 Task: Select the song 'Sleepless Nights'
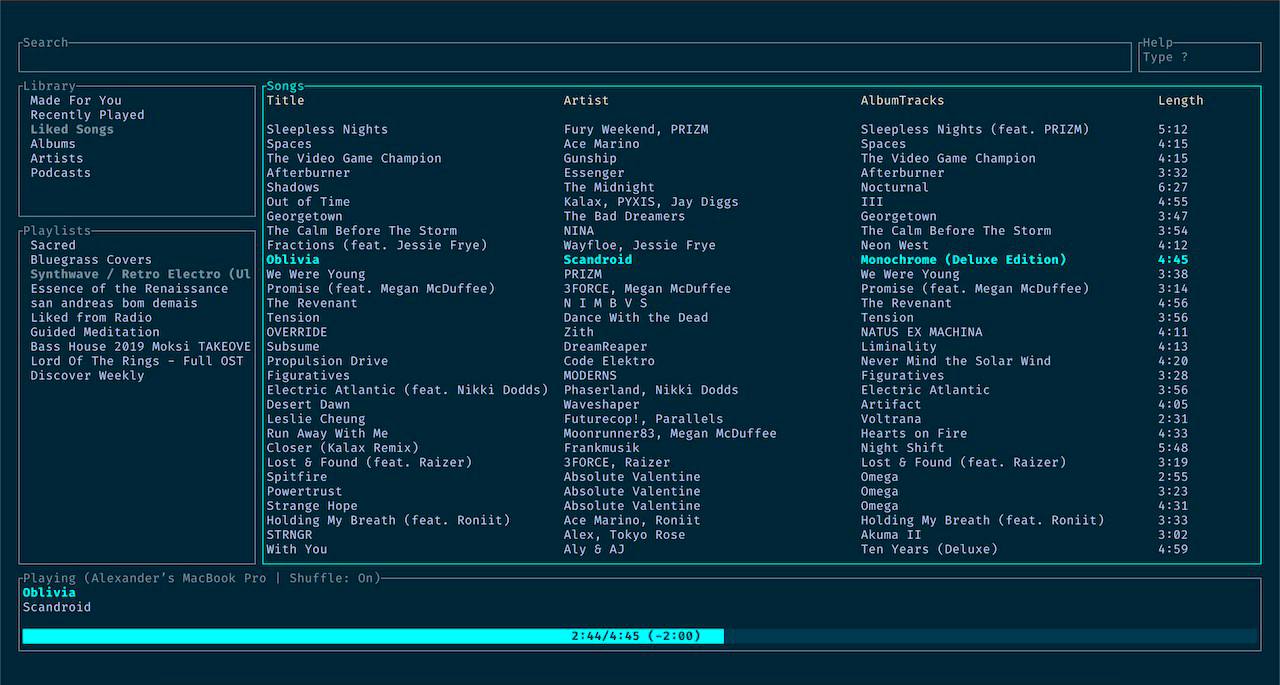(327, 129)
